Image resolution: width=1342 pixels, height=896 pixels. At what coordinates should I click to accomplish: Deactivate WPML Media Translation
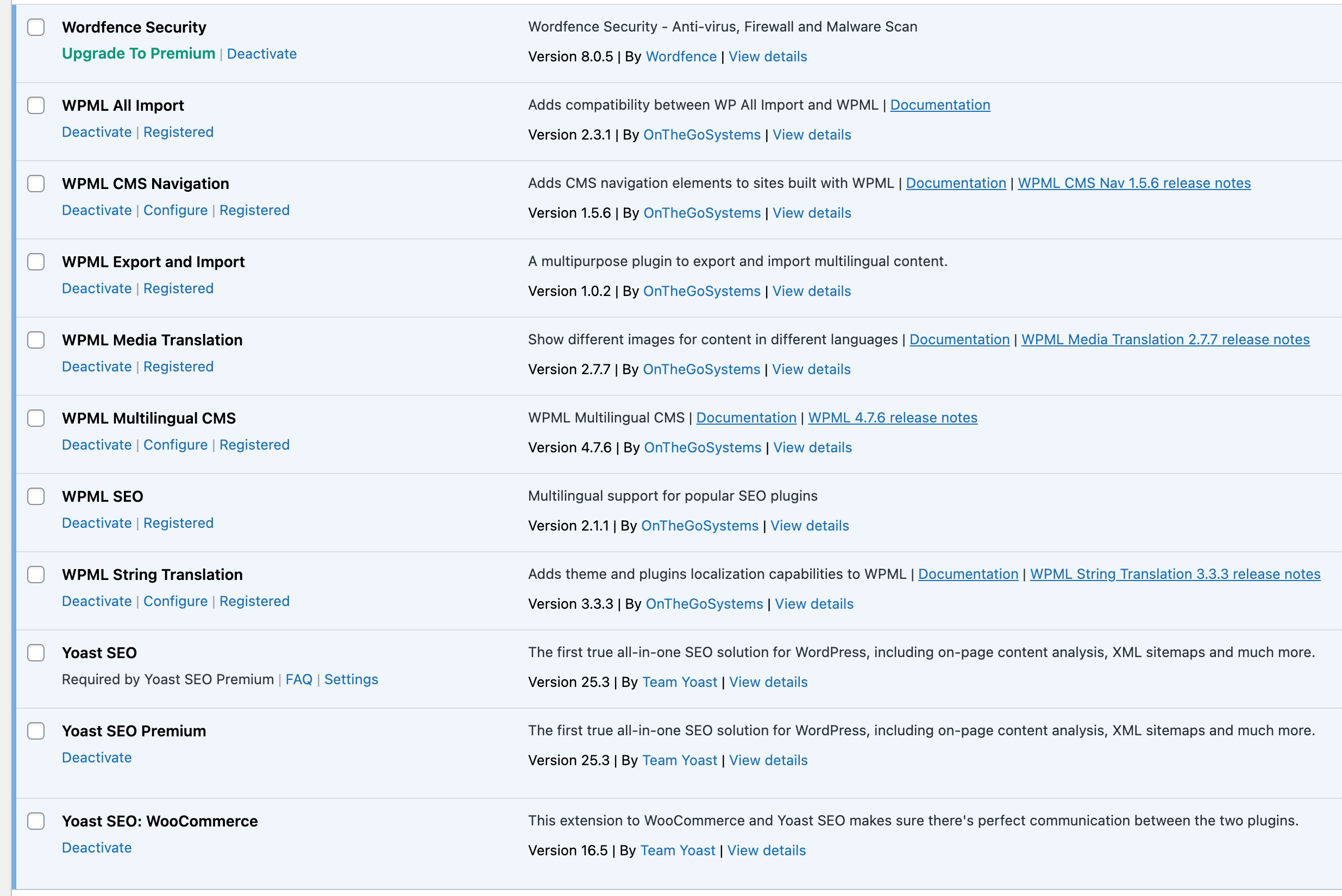click(97, 367)
